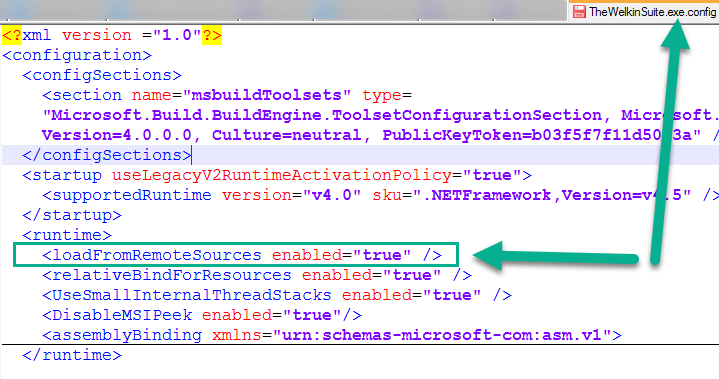Click the "true" value of loadFromRemoteSources
719x379 pixels.
coord(382,255)
